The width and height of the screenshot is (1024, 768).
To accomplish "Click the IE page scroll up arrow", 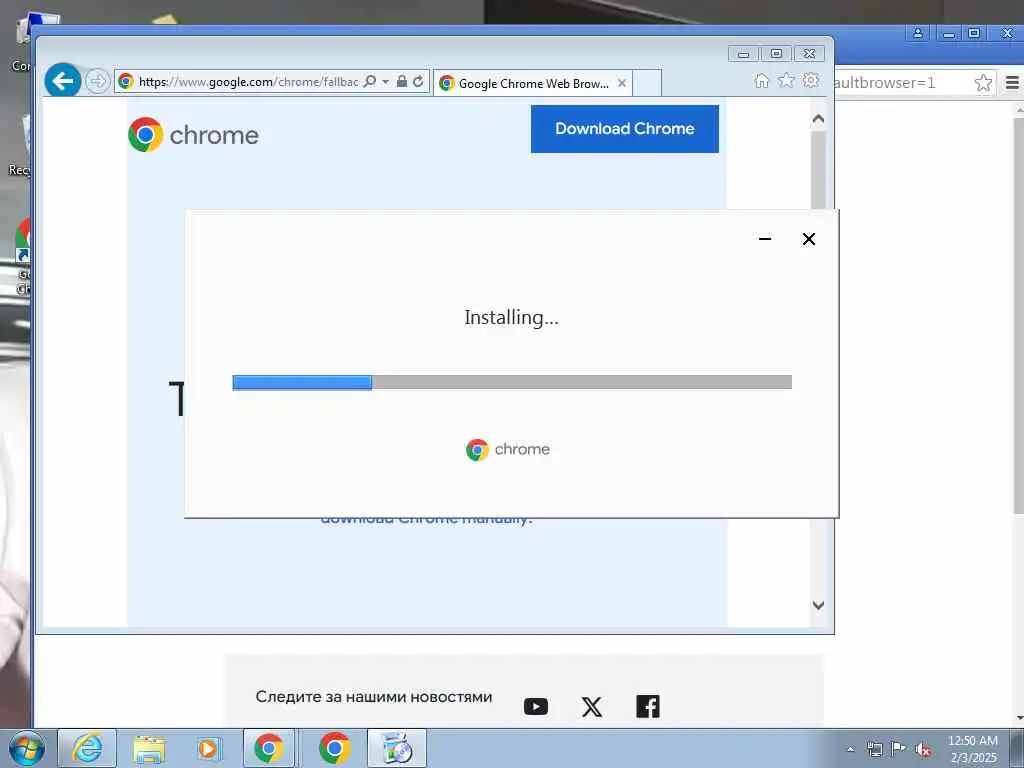I will coord(818,119).
